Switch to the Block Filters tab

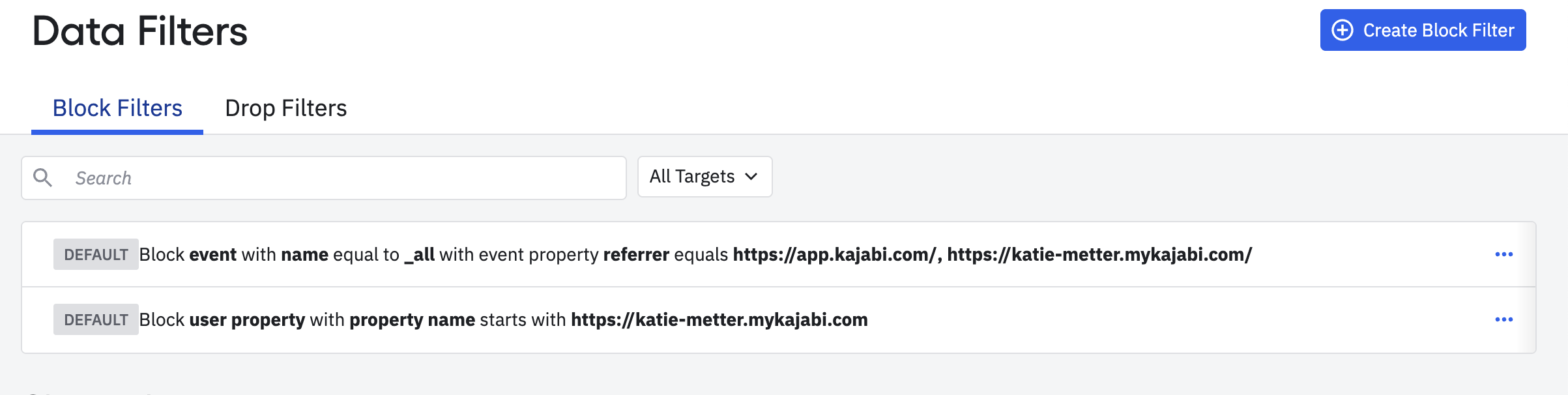117,108
